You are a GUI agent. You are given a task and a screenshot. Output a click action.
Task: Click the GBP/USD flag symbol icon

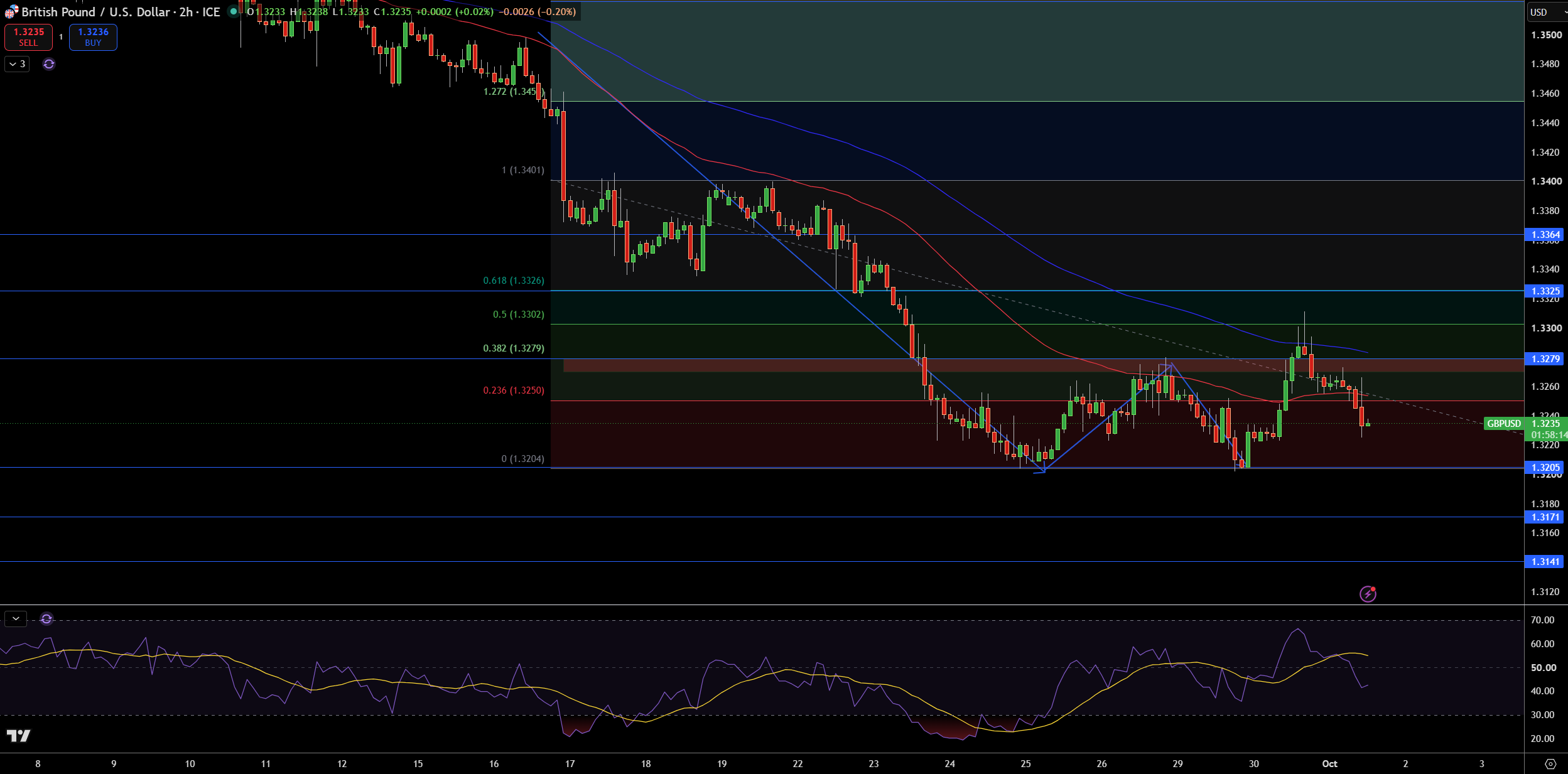pyautogui.click(x=11, y=12)
